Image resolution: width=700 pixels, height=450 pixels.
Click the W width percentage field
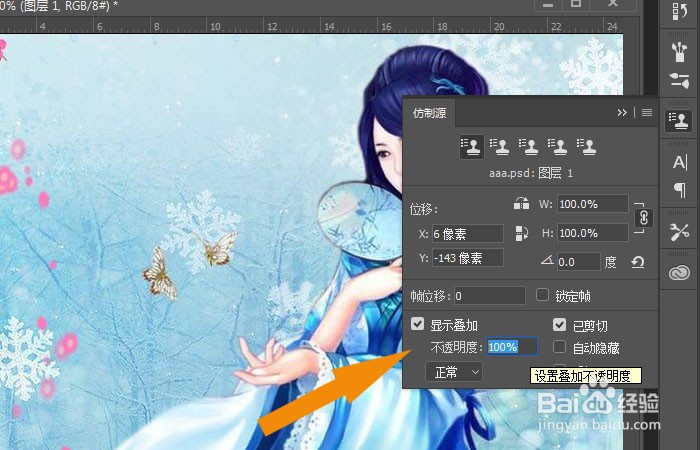pos(592,204)
